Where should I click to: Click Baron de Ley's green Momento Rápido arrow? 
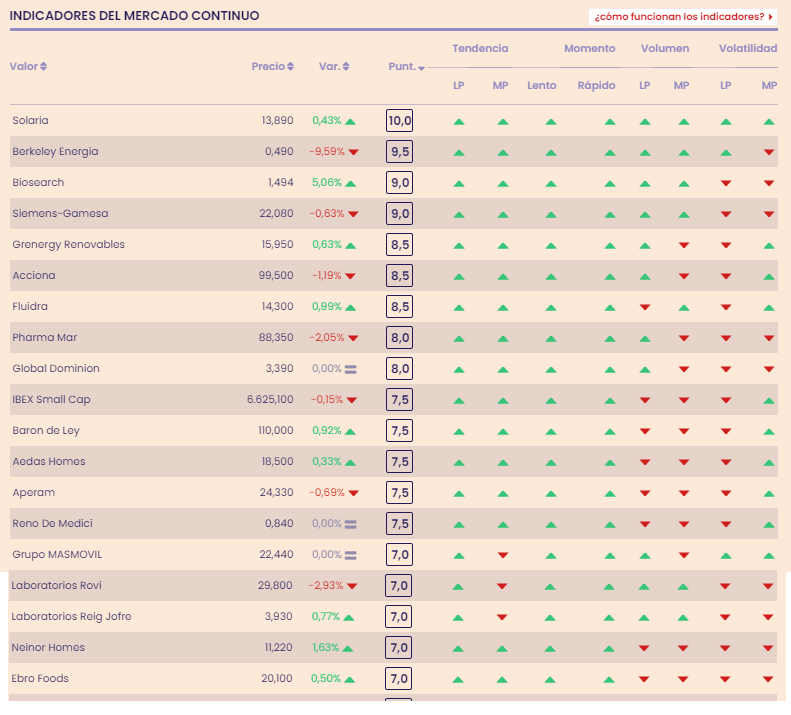[x=610, y=431]
